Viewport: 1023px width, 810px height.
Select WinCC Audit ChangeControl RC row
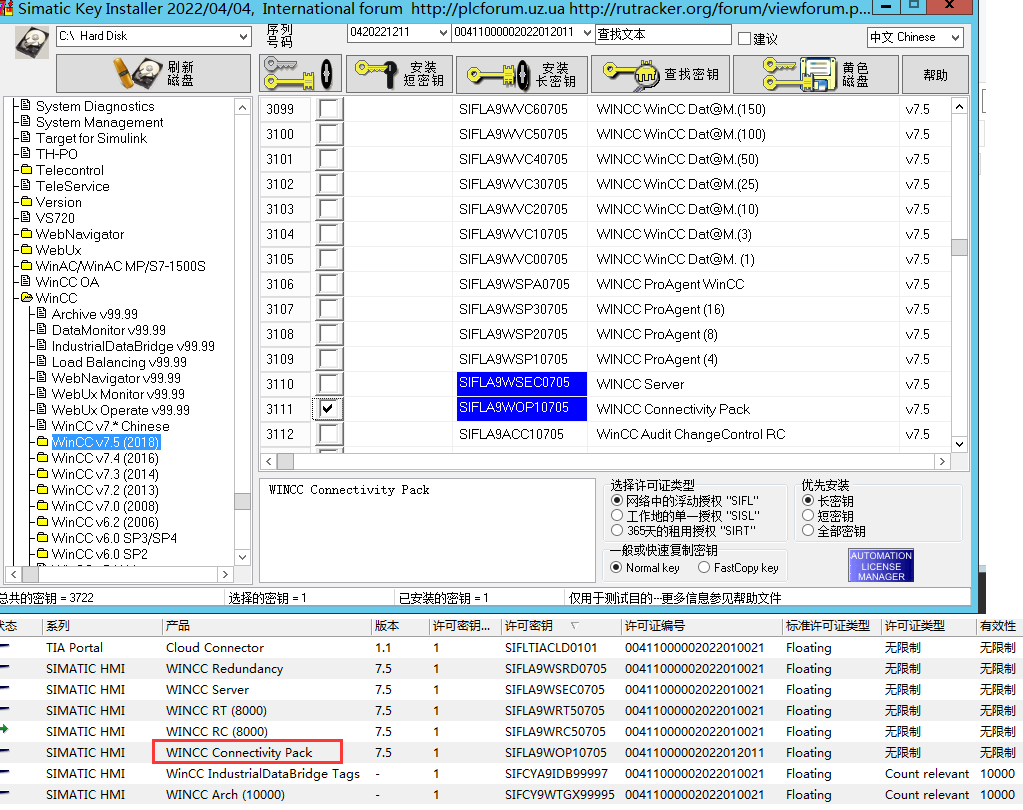pyautogui.click(x=691, y=434)
